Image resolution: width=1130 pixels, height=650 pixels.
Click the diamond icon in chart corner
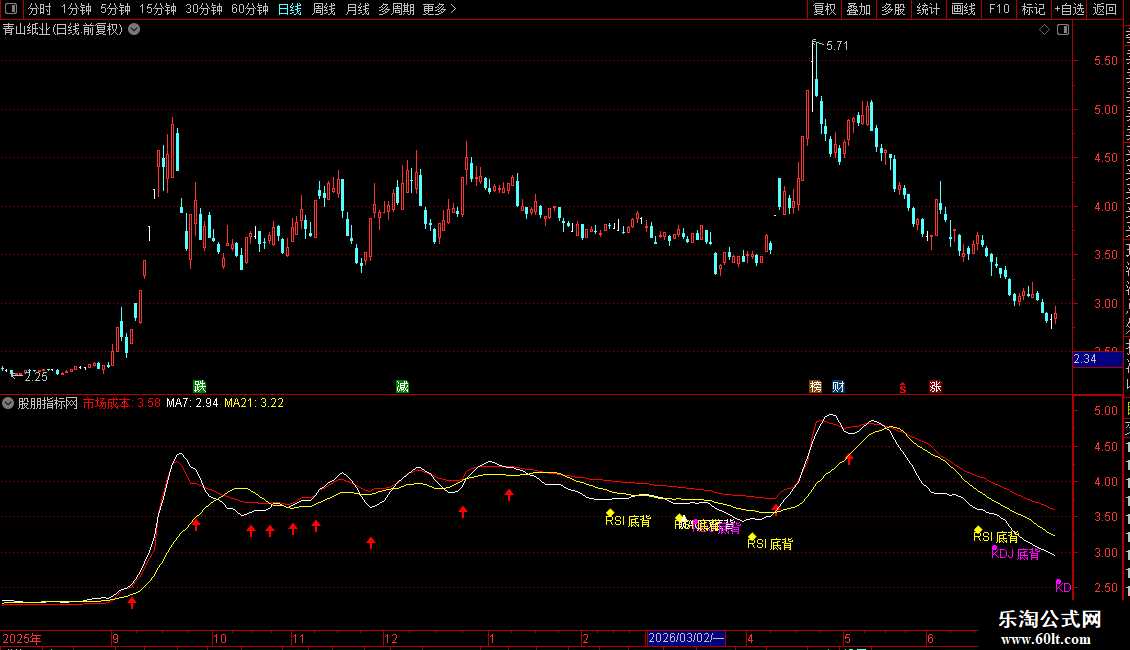[x=1044, y=30]
